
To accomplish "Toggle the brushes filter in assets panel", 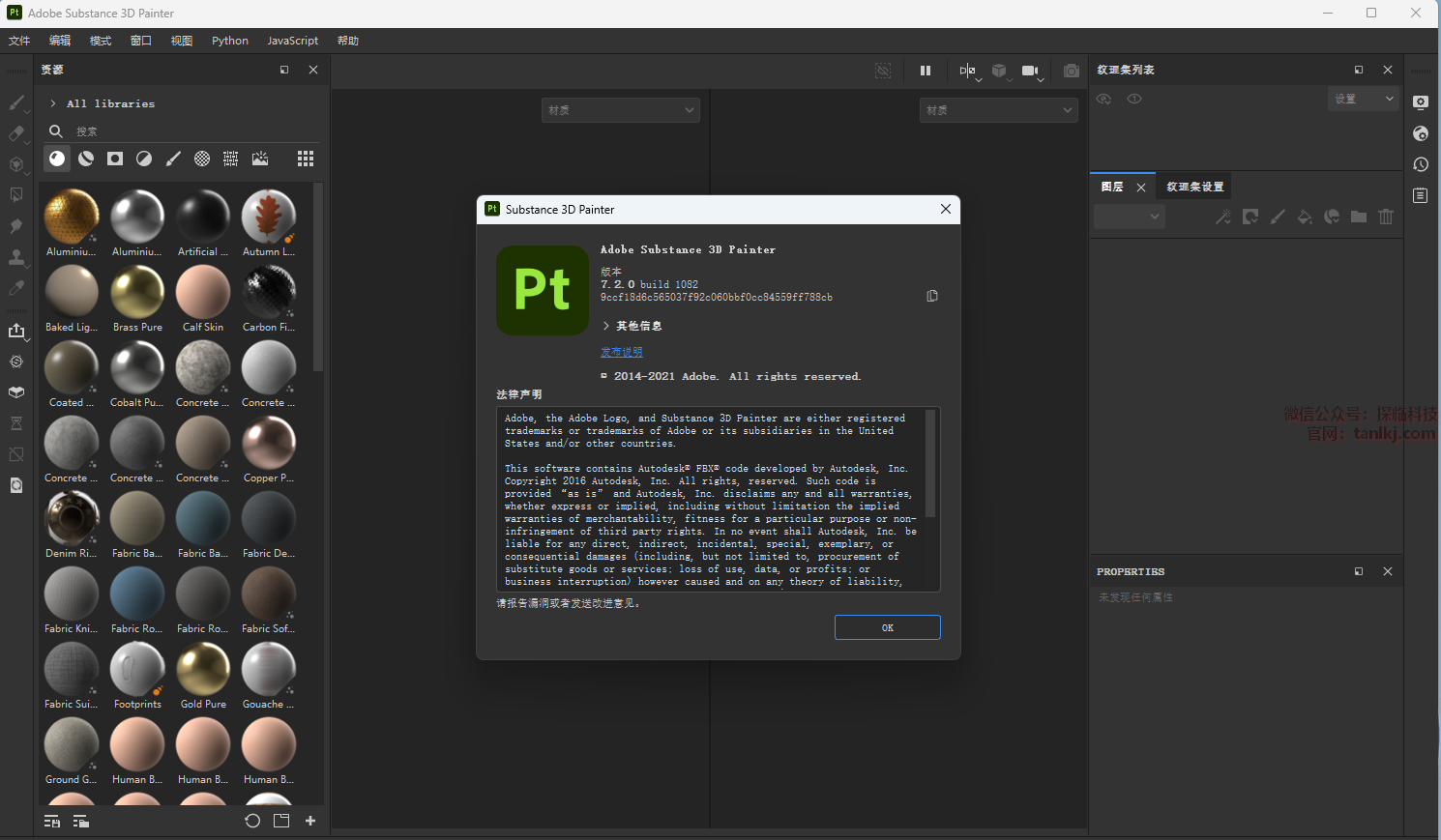I will coord(173,159).
